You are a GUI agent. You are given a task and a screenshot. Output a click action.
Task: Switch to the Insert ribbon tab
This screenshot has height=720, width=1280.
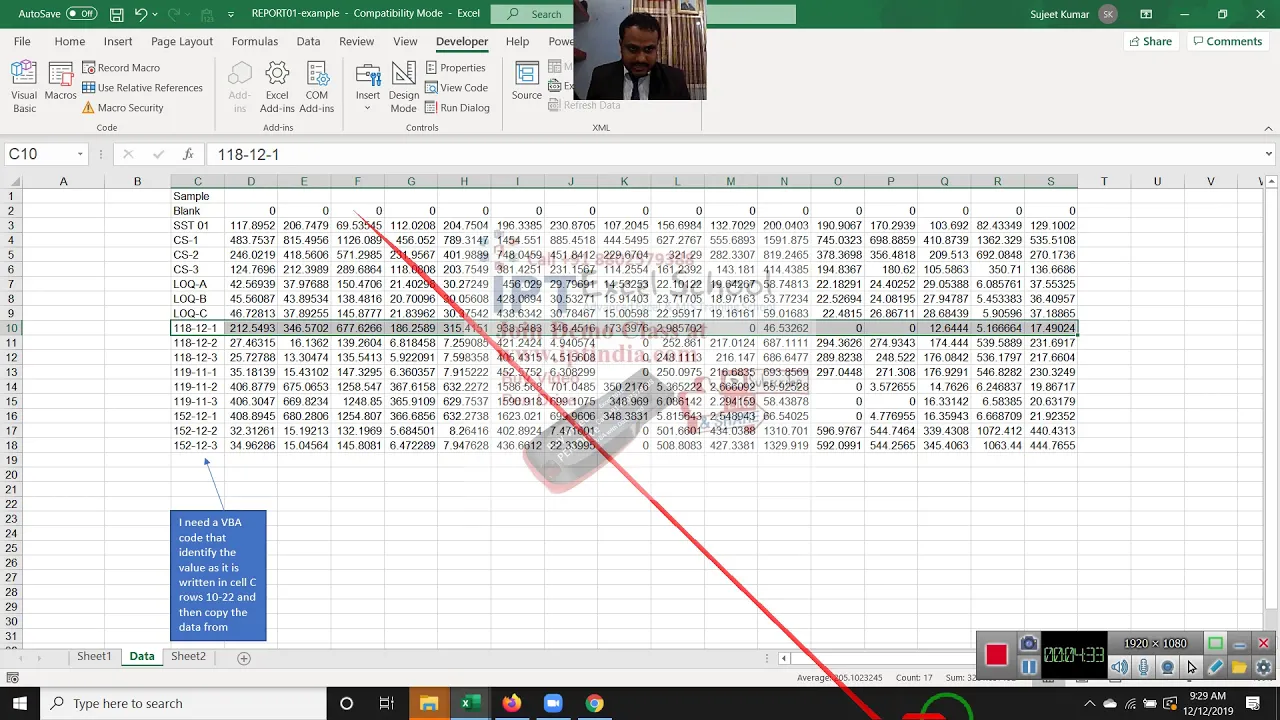tap(118, 41)
